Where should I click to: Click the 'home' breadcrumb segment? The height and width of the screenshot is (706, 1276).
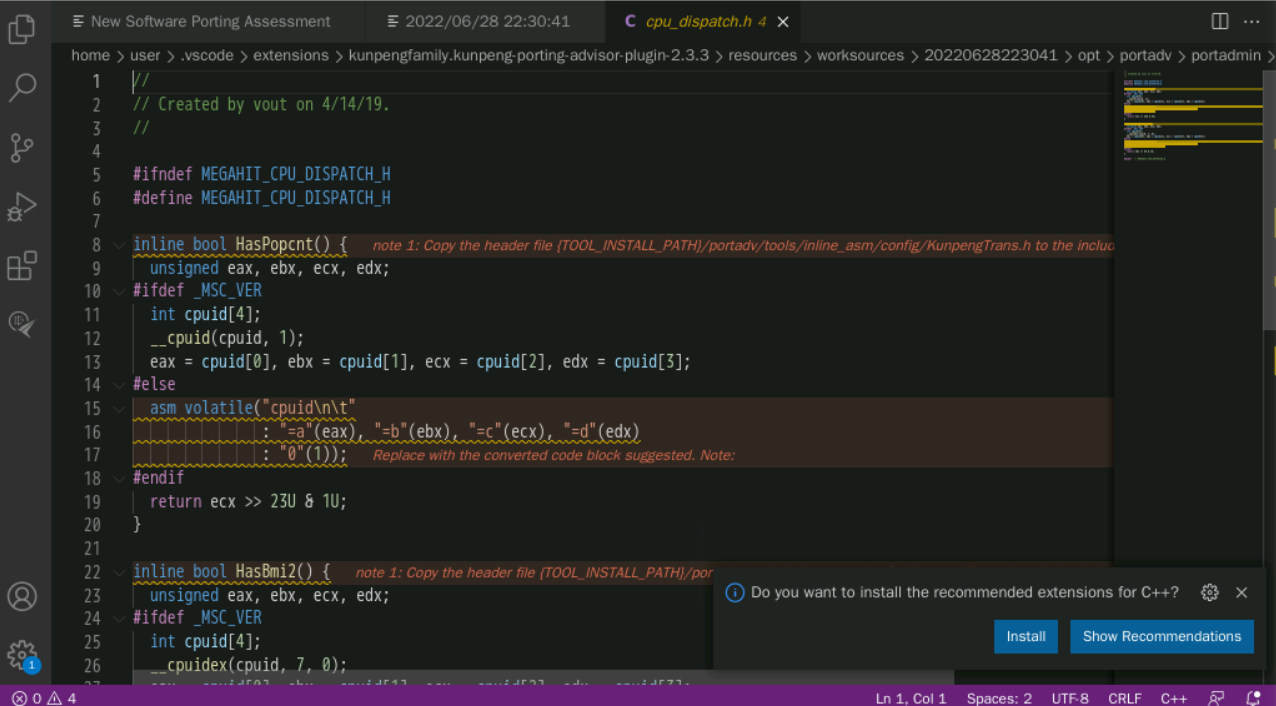click(x=90, y=55)
